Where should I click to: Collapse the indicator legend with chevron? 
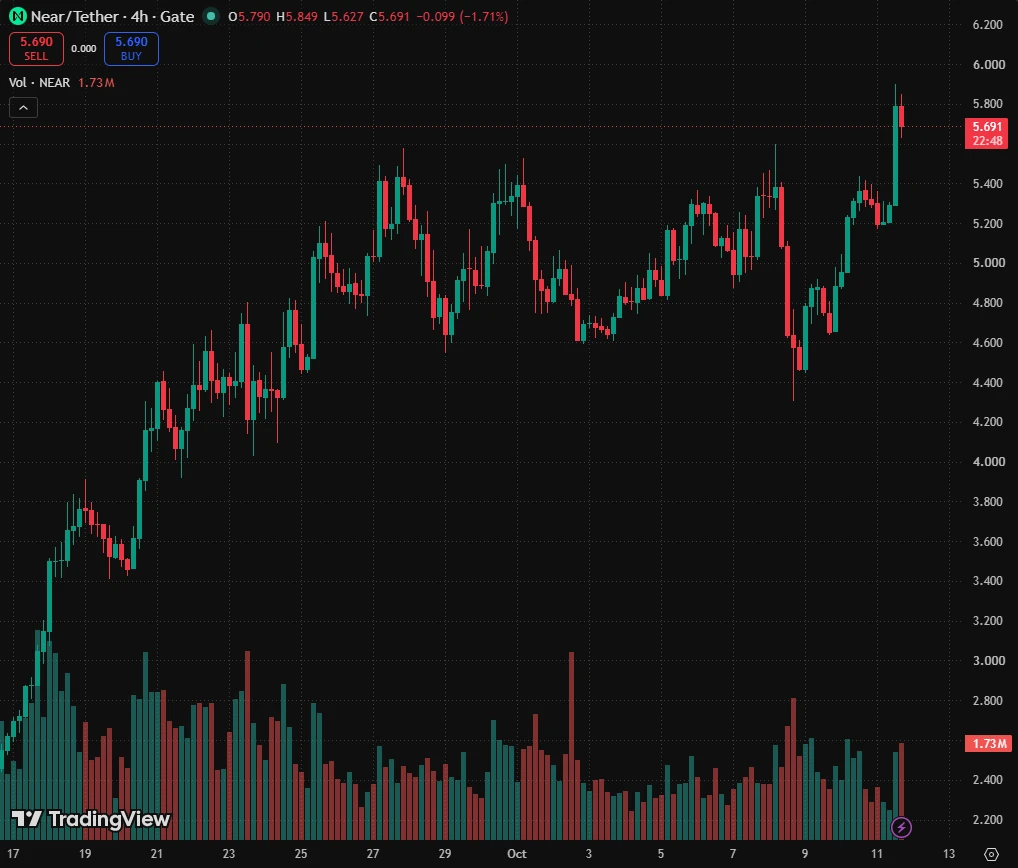23,108
